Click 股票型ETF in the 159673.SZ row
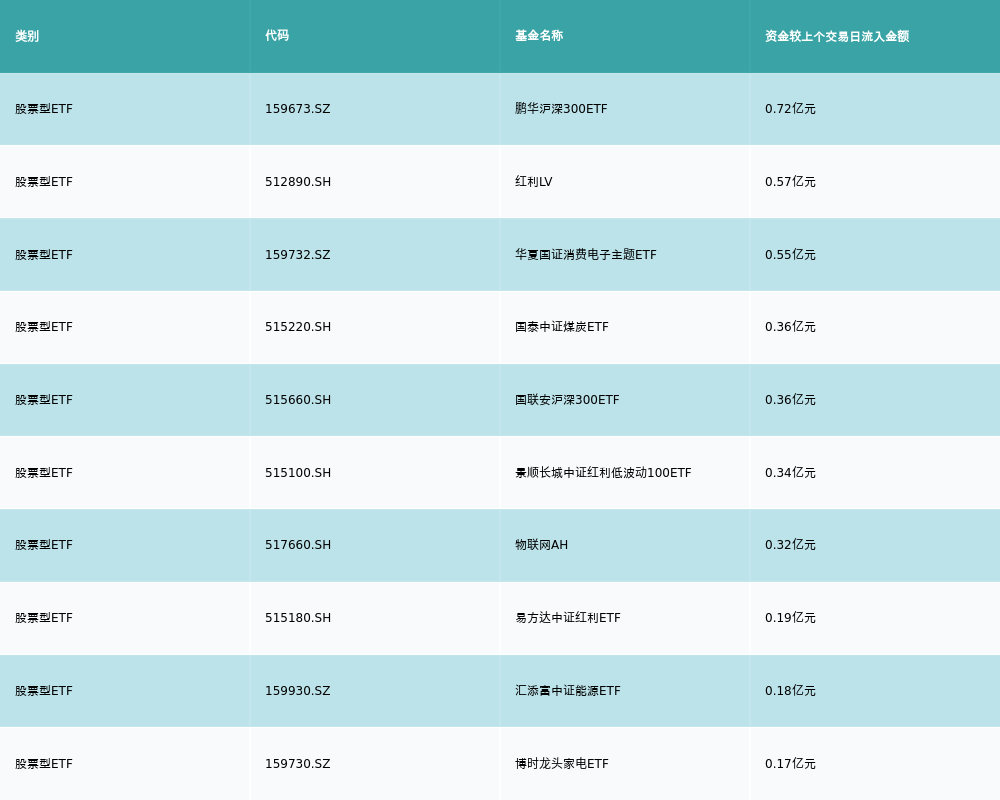 click(x=44, y=108)
